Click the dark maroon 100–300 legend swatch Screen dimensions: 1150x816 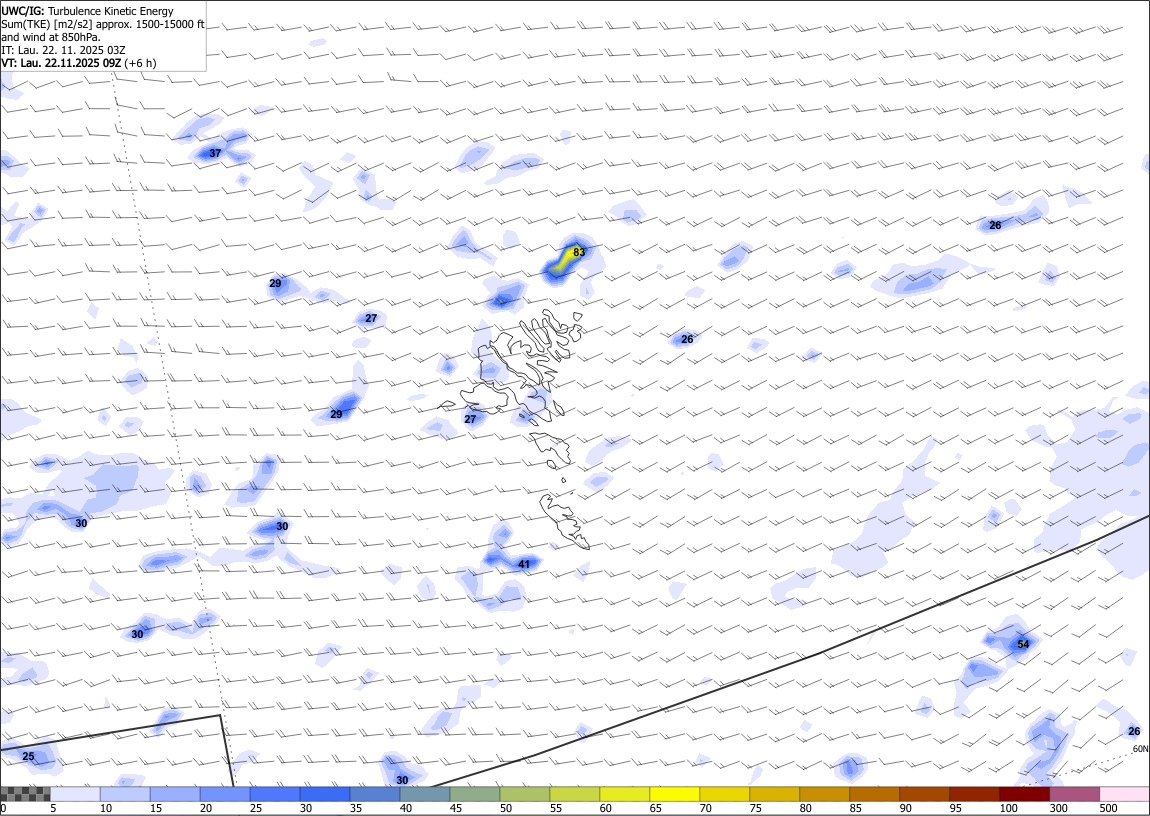coord(1024,794)
